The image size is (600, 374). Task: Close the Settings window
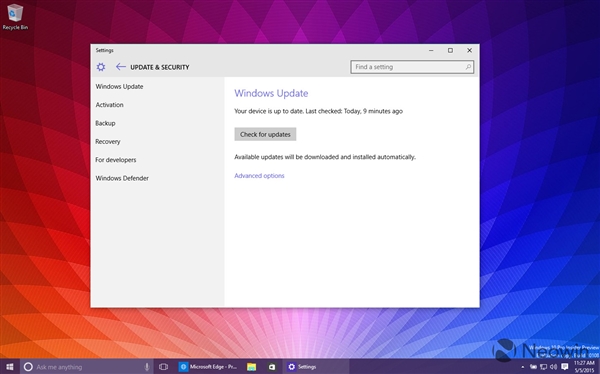point(470,50)
